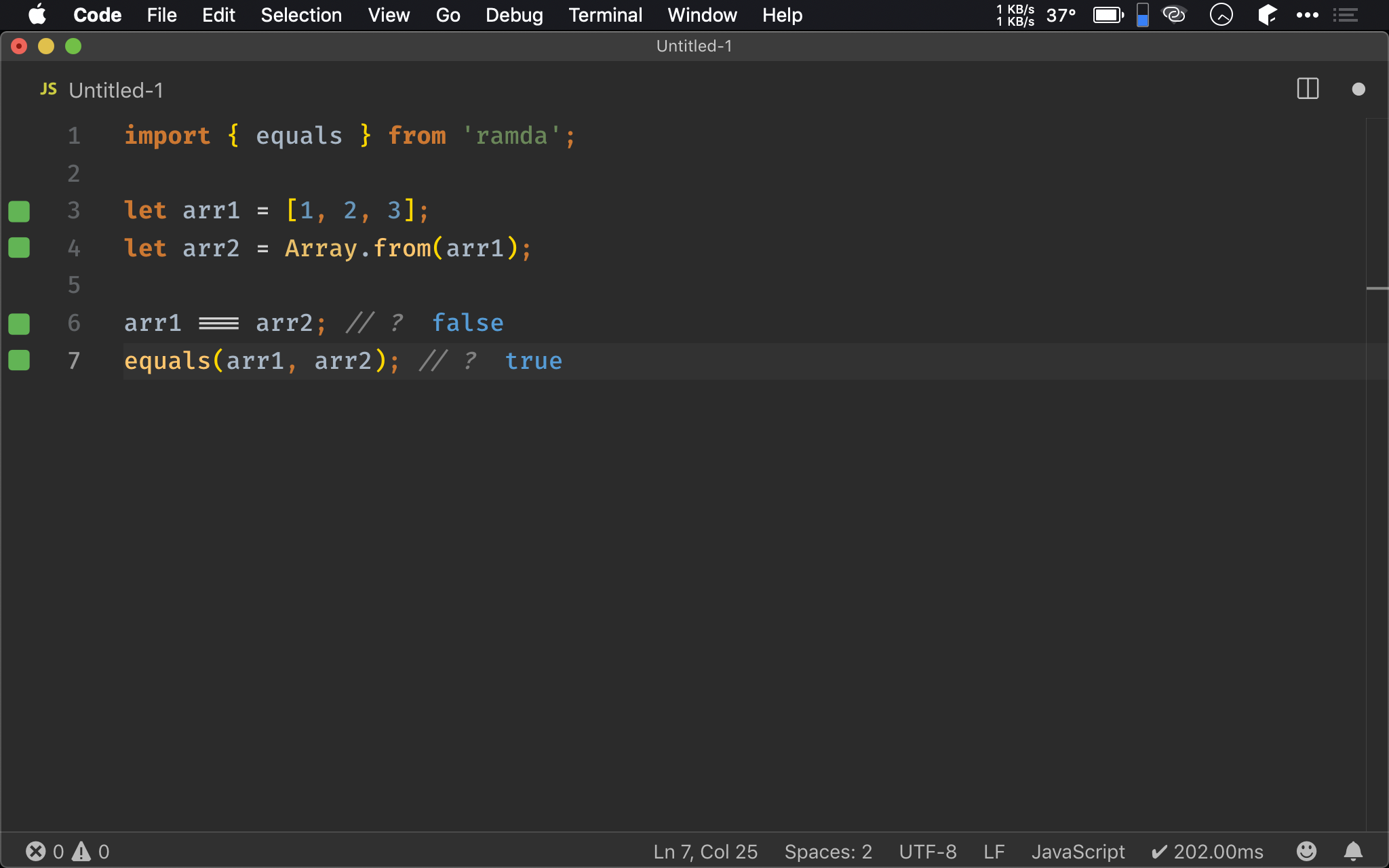Screen dimensions: 1389x868
Task: Click the Quokka 202.00ms status item
Action: pos(1207,852)
